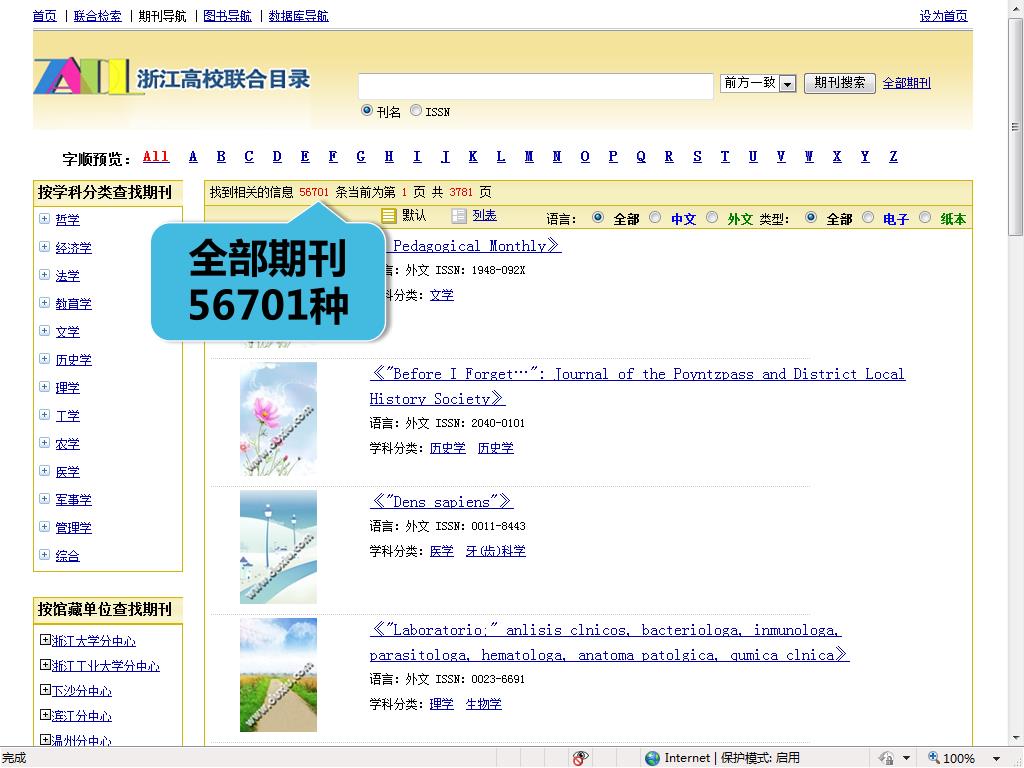Open 农学 category link
Screen dimensions: 1024x768
tap(67, 443)
